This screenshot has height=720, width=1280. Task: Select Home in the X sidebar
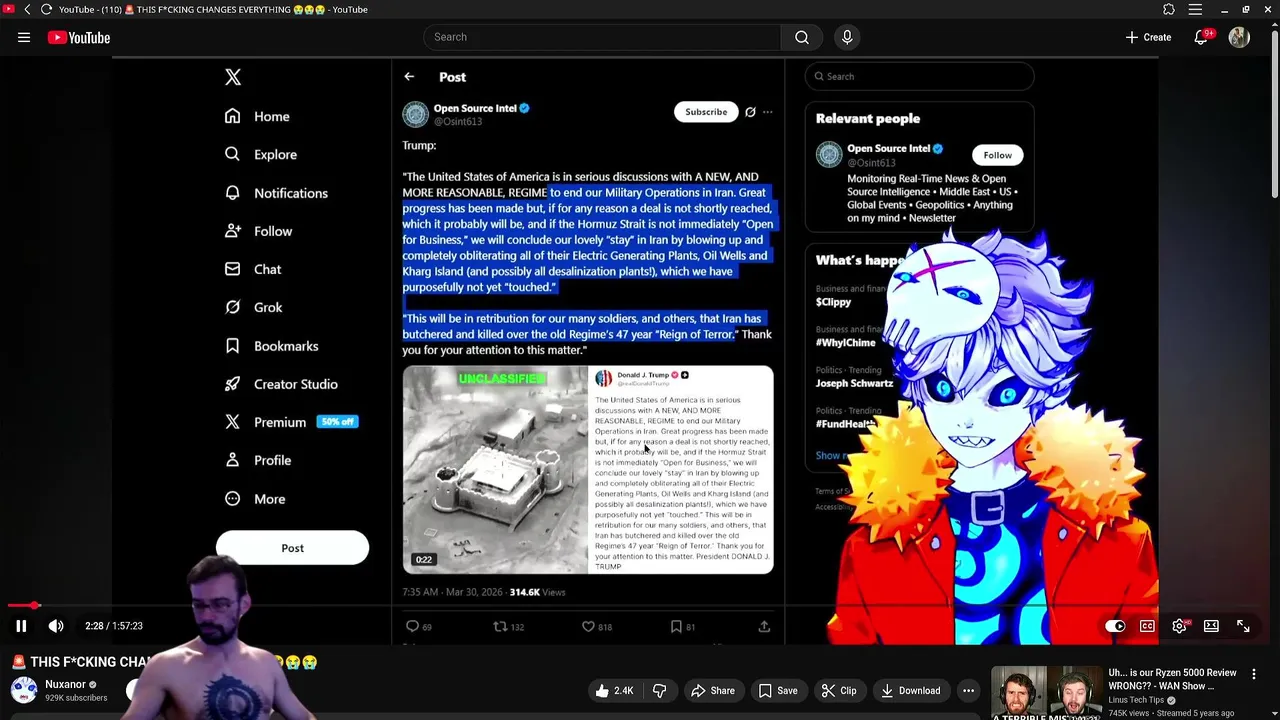click(x=257, y=117)
